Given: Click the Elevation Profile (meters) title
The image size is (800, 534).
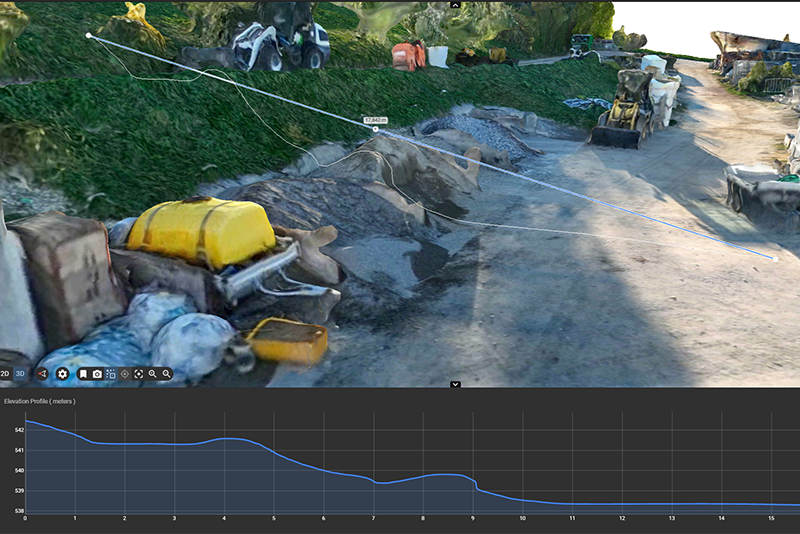Looking at the screenshot, I should click(x=40, y=401).
